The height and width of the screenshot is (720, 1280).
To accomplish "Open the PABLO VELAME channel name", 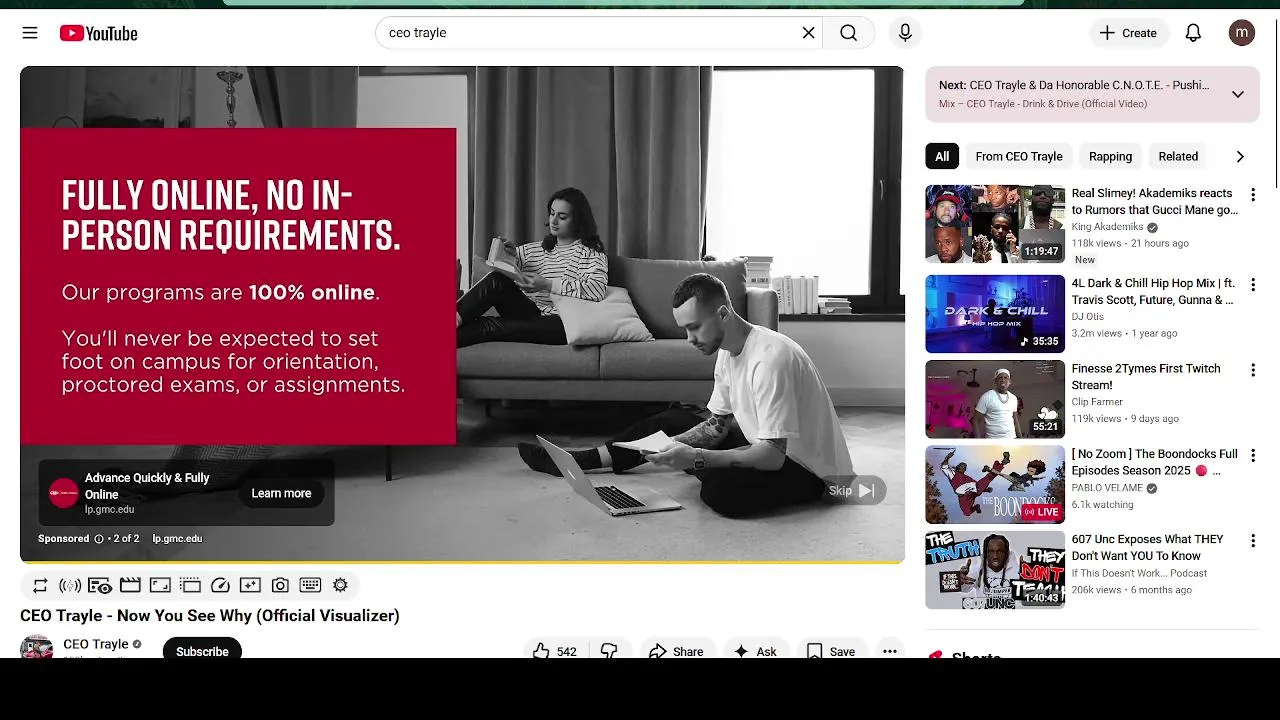I will pos(1107,488).
